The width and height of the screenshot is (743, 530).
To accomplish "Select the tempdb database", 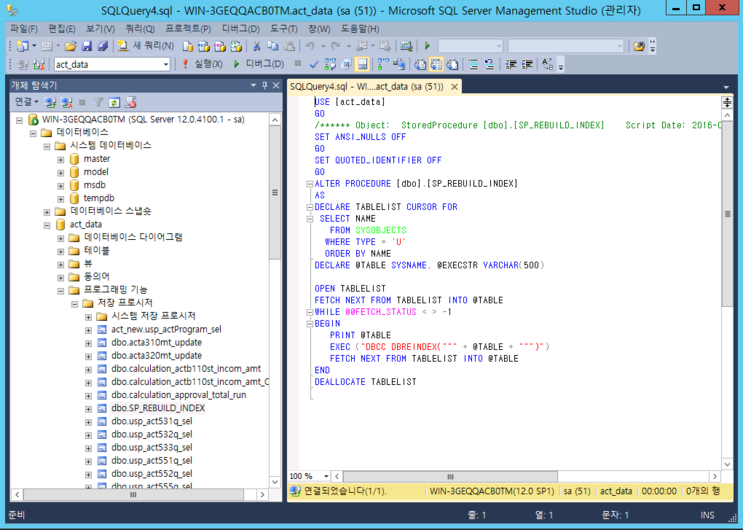I will pos(99,198).
